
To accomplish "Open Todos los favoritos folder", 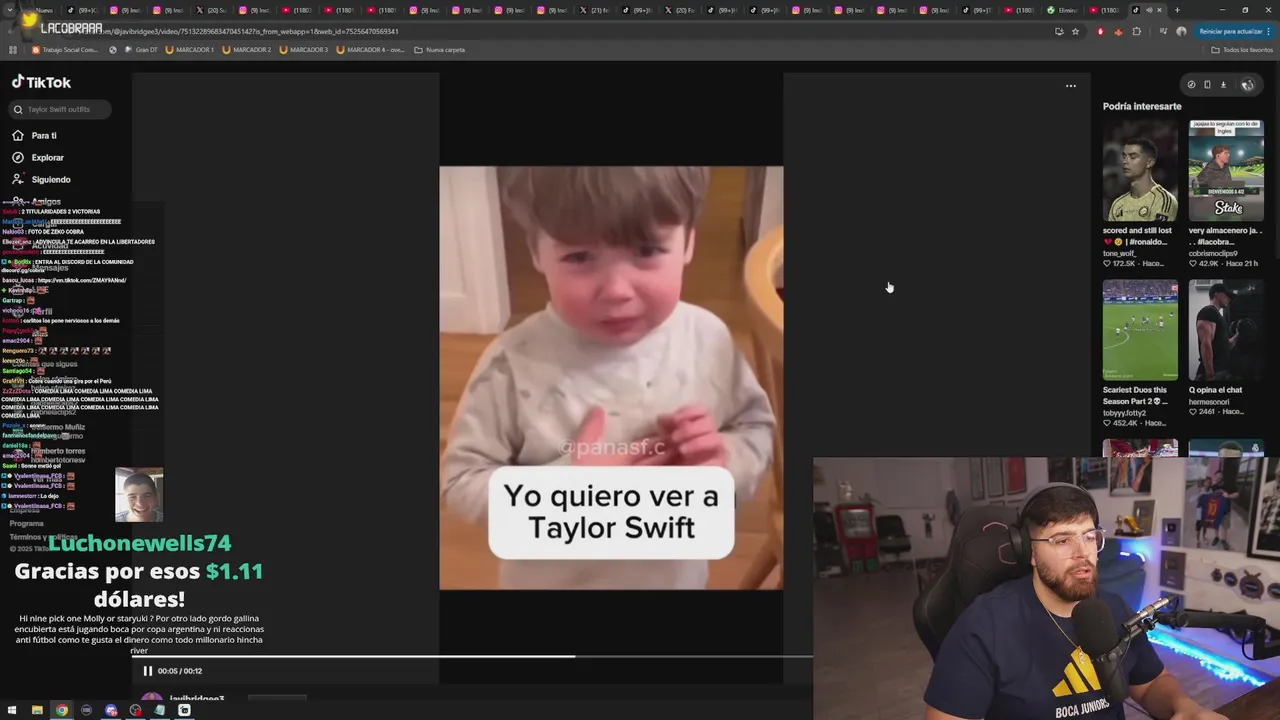I will point(1242,50).
